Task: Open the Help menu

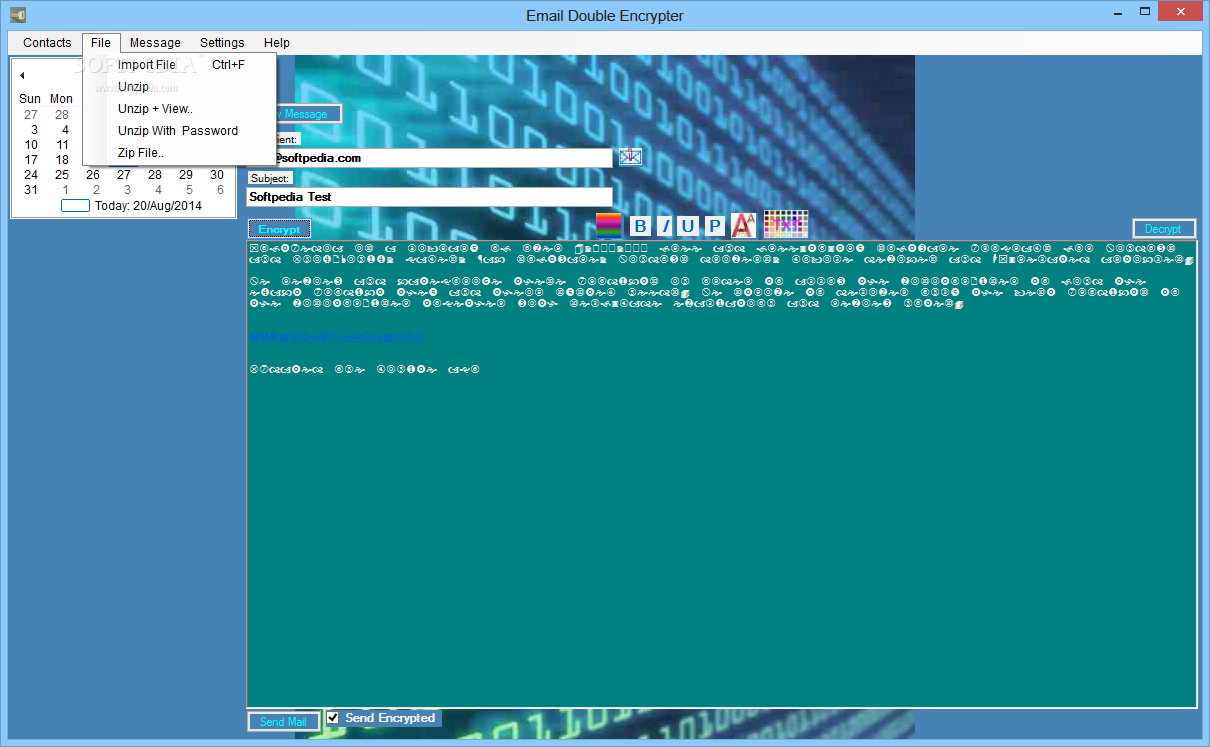Action: click(x=277, y=43)
